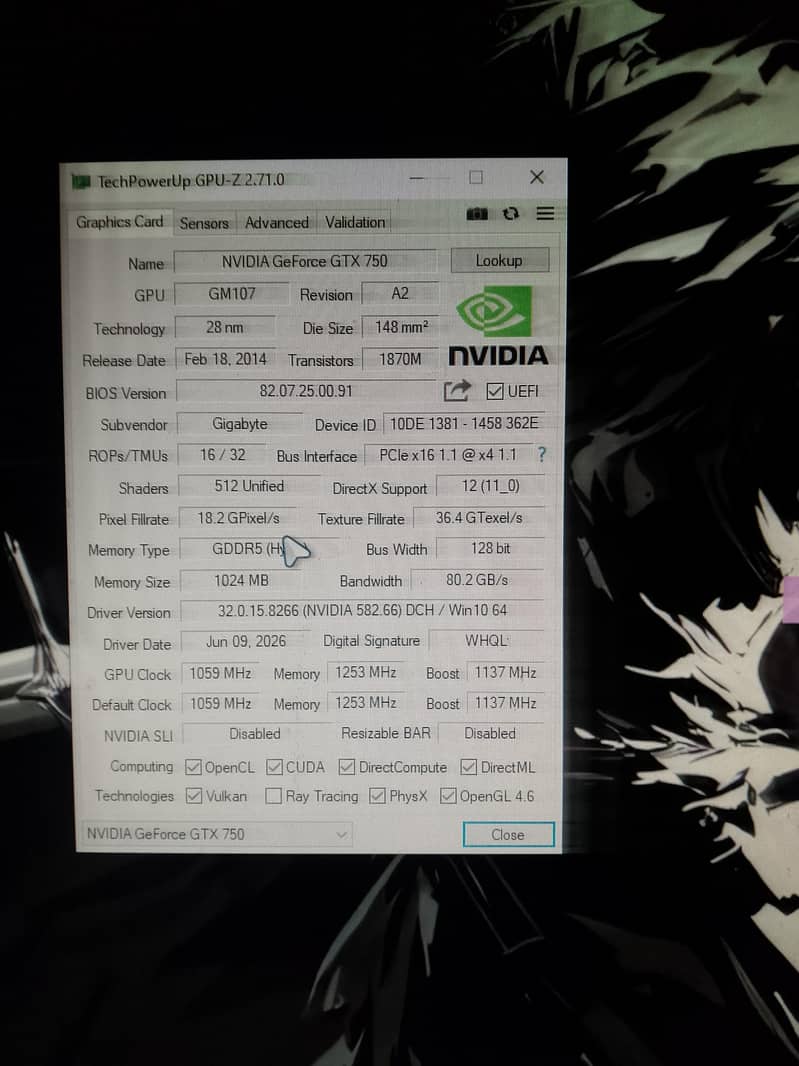Click the Default Clock row Boost 1137 MHz field
Viewport: 799px width, 1066px height.
(505, 703)
